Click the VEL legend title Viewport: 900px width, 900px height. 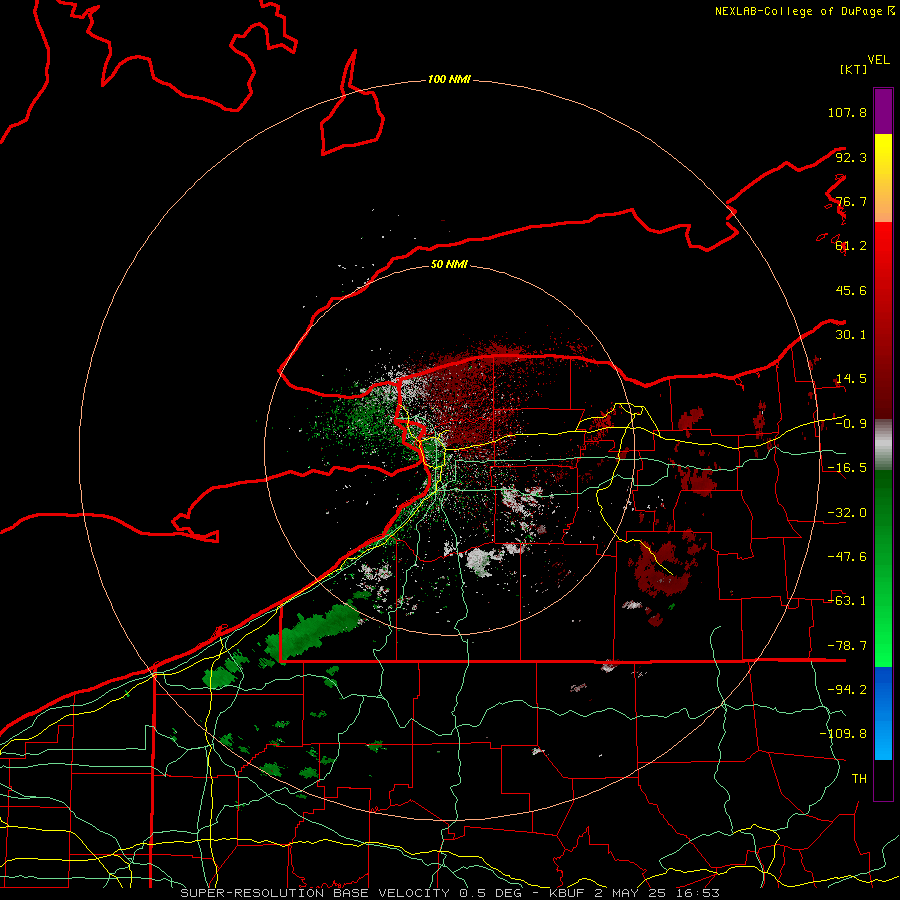click(878, 60)
